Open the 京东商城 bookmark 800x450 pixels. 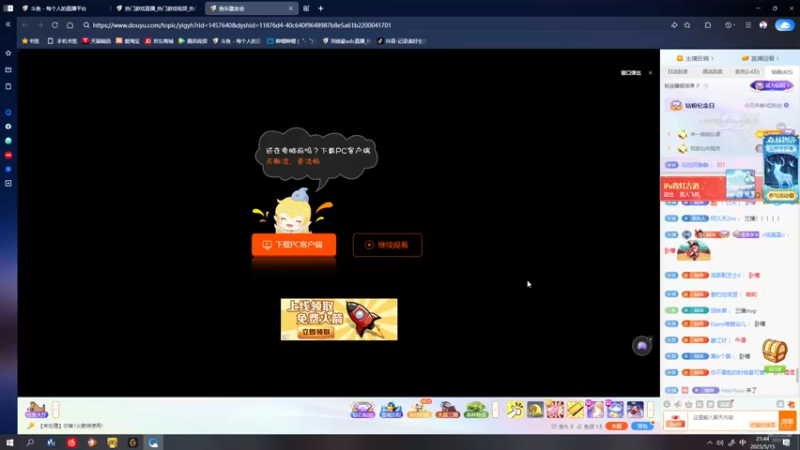pos(159,41)
